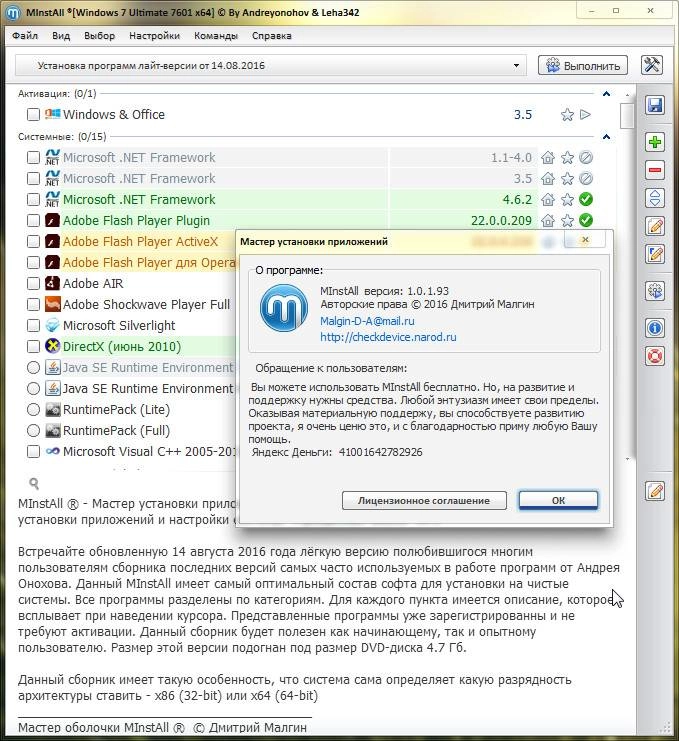Click the green plus add icon
This screenshot has height=741, width=679.
pos(655,142)
